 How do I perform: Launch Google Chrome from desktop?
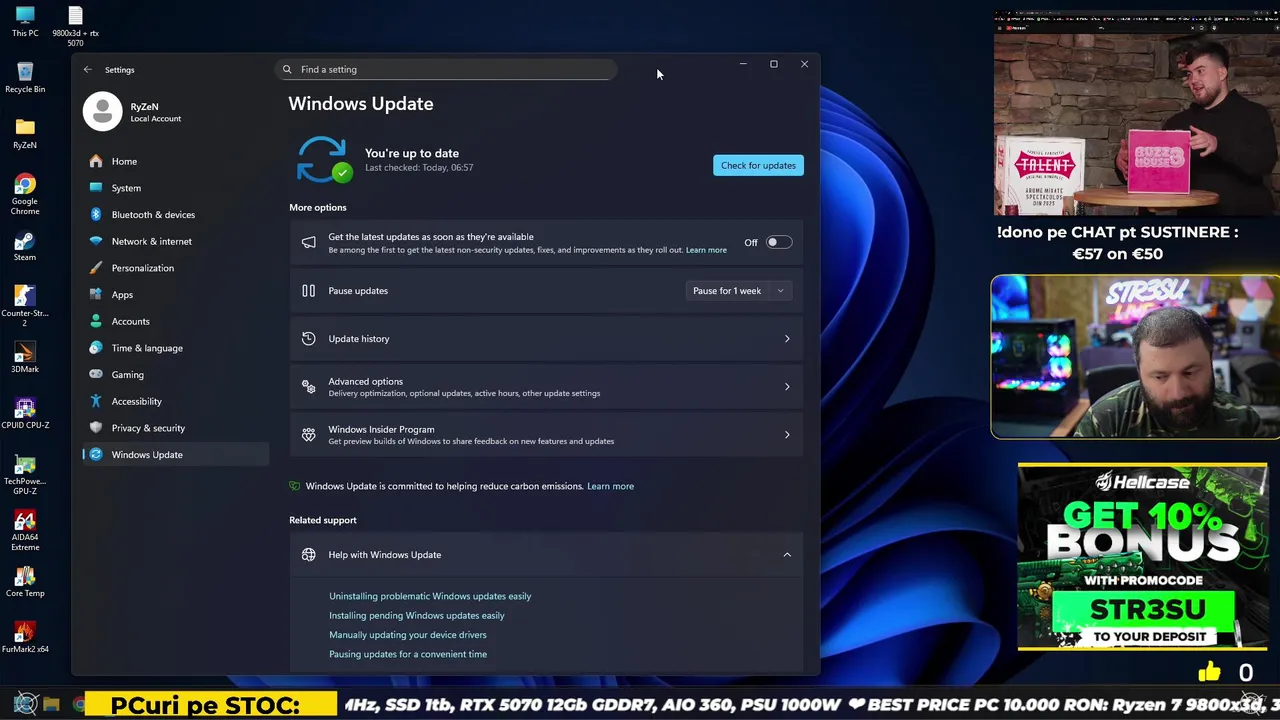point(25,194)
